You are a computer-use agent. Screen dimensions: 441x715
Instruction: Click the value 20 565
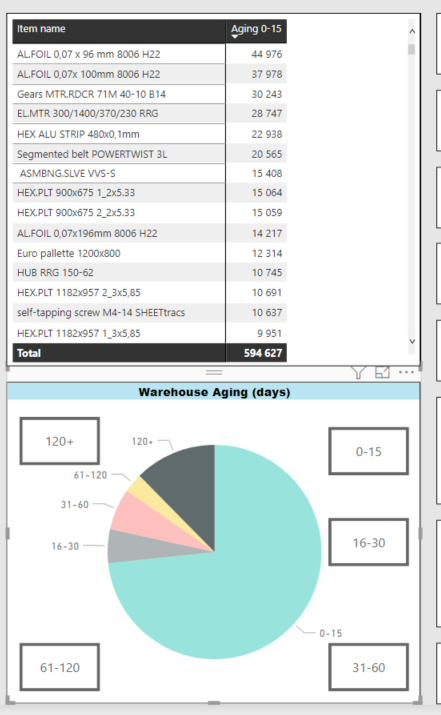[267, 154]
